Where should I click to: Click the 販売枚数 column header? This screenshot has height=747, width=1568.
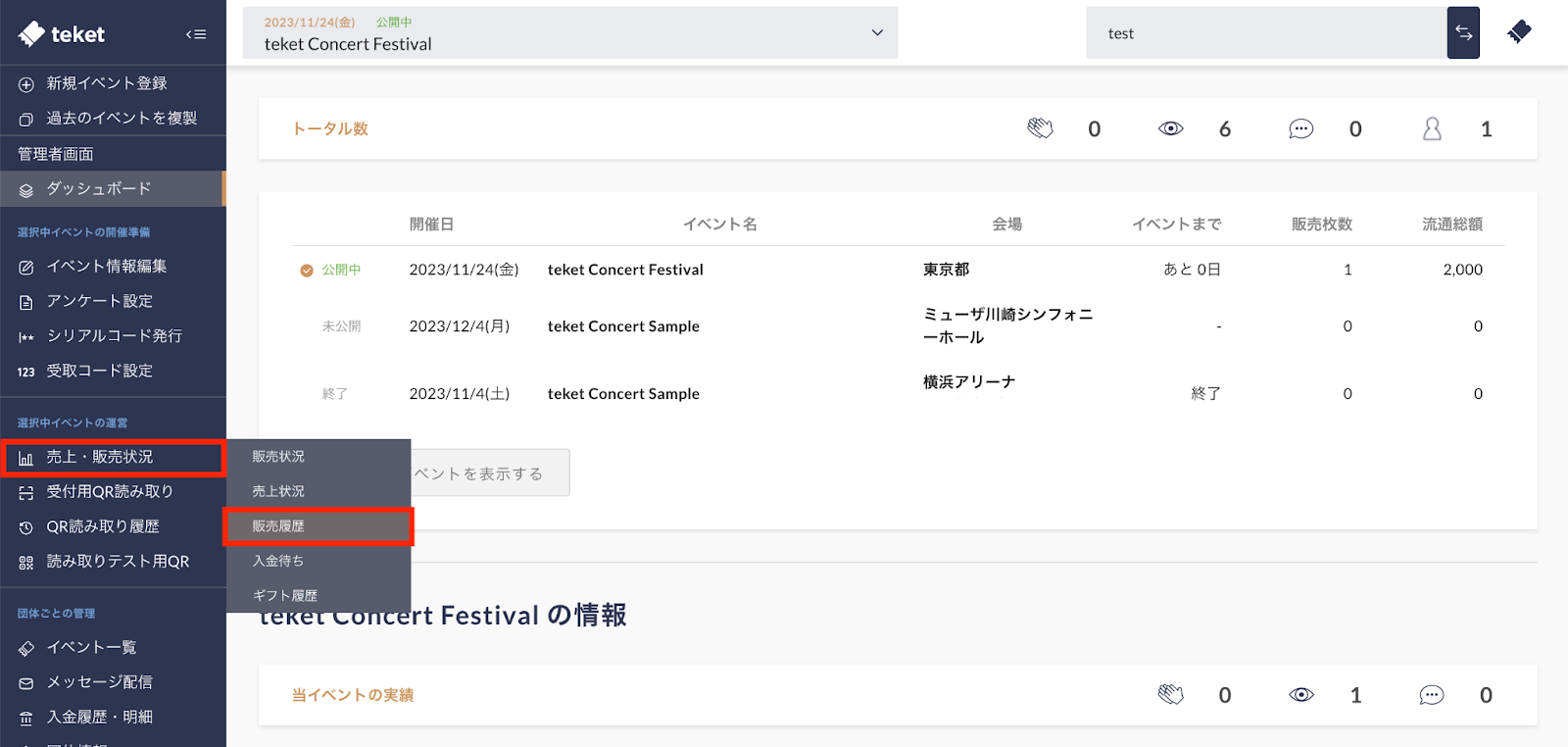[x=1322, y=224]
